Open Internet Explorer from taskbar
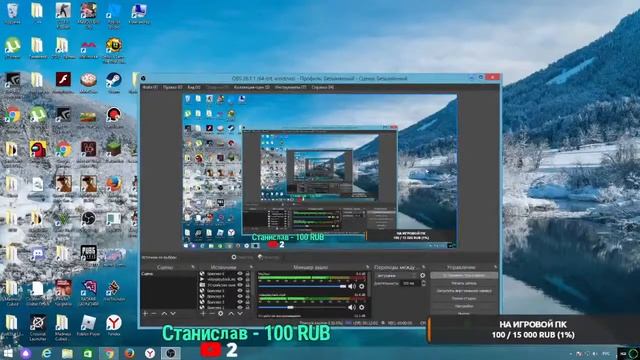 (46, 353)
